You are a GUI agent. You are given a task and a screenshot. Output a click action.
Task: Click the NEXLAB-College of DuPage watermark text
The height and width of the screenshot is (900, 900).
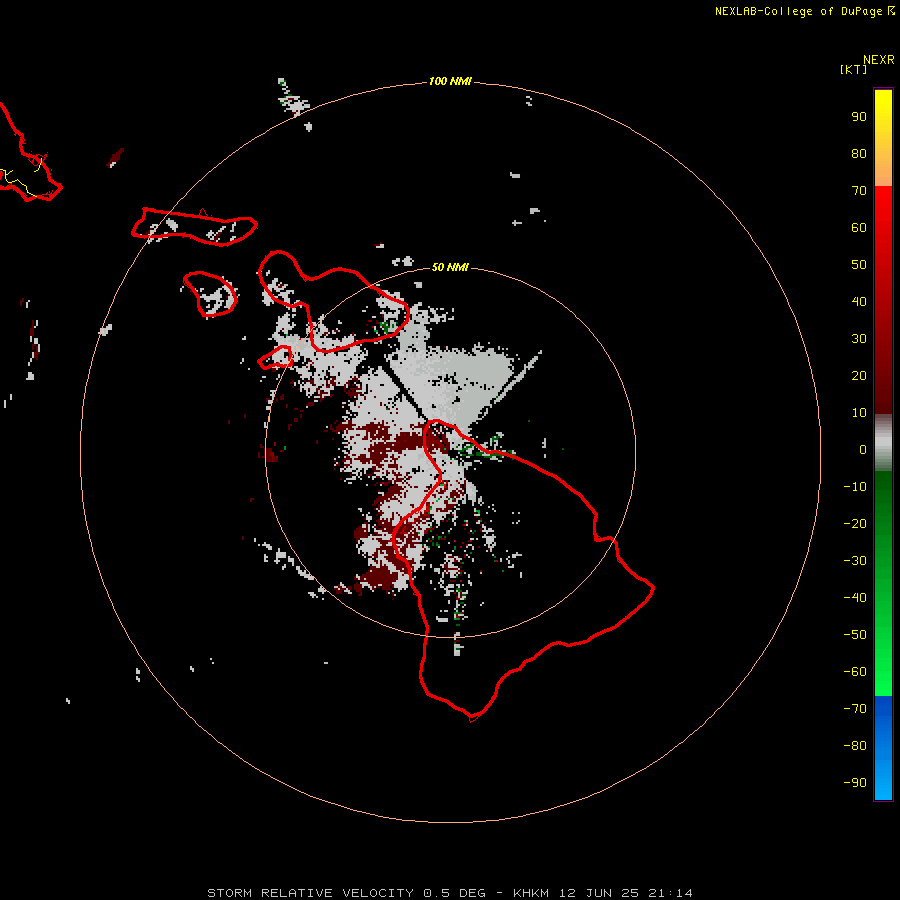click(x=804, y=11)
